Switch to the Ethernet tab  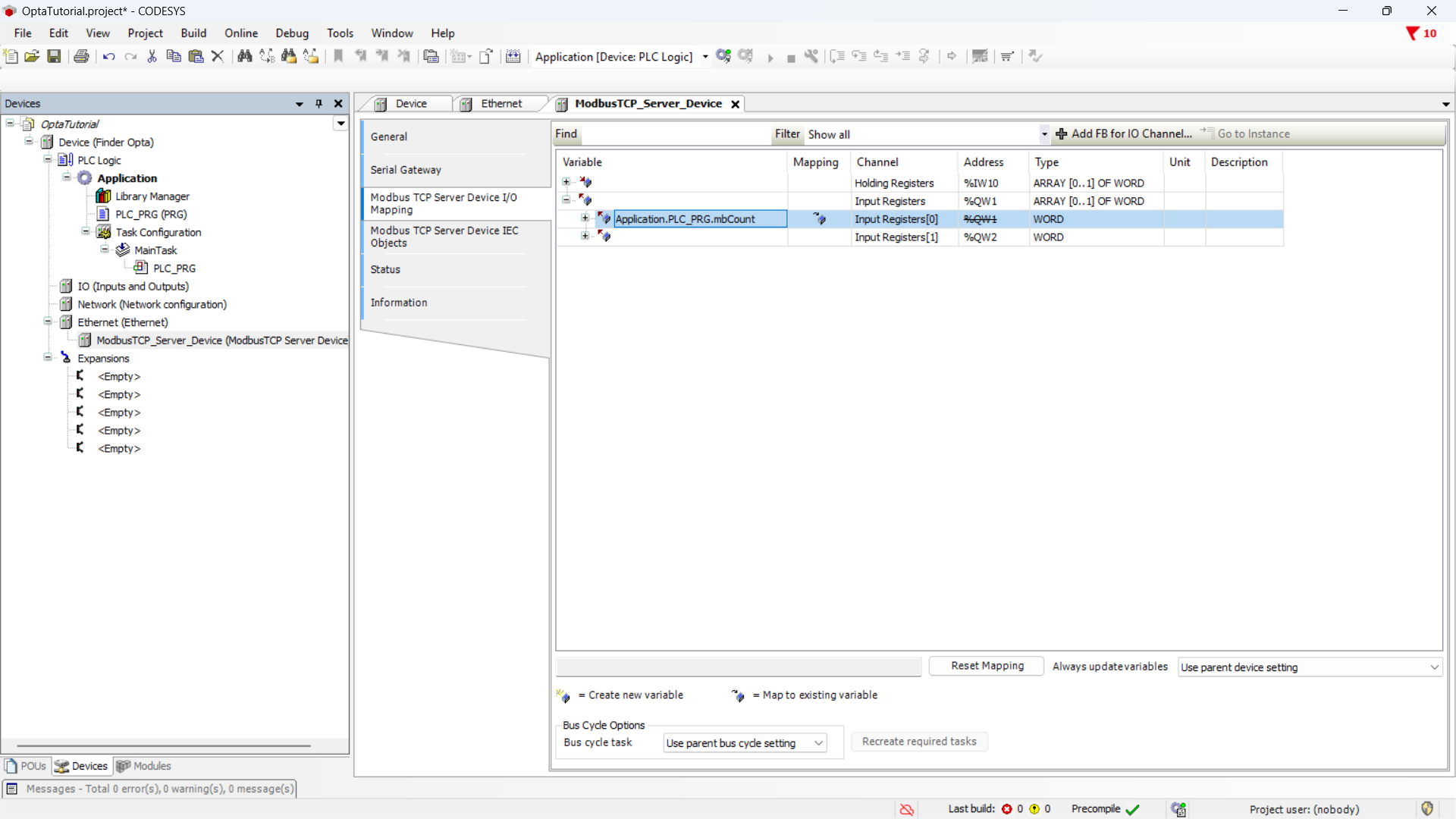coord(500,104)
